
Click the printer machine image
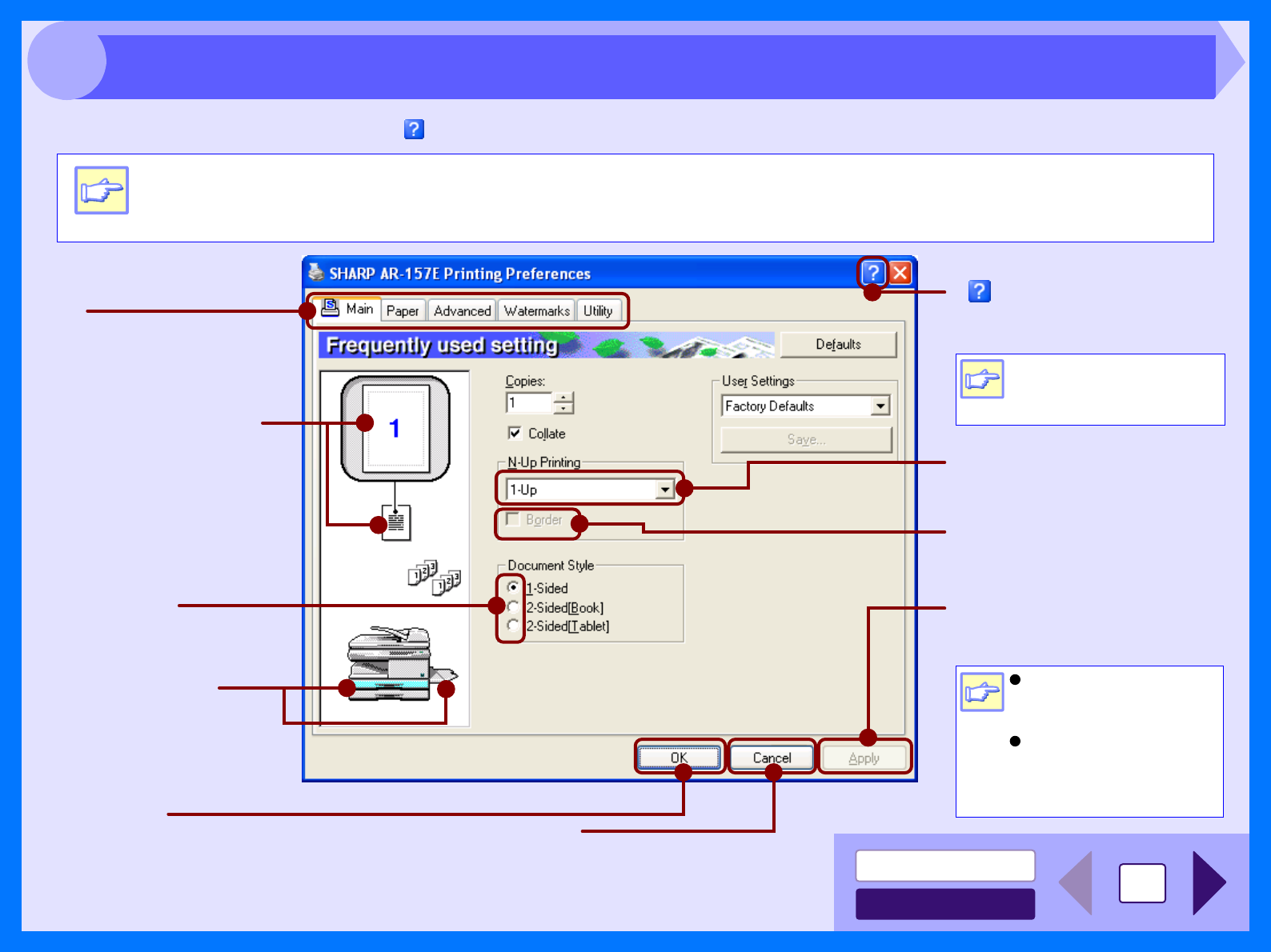coord(402,664)
